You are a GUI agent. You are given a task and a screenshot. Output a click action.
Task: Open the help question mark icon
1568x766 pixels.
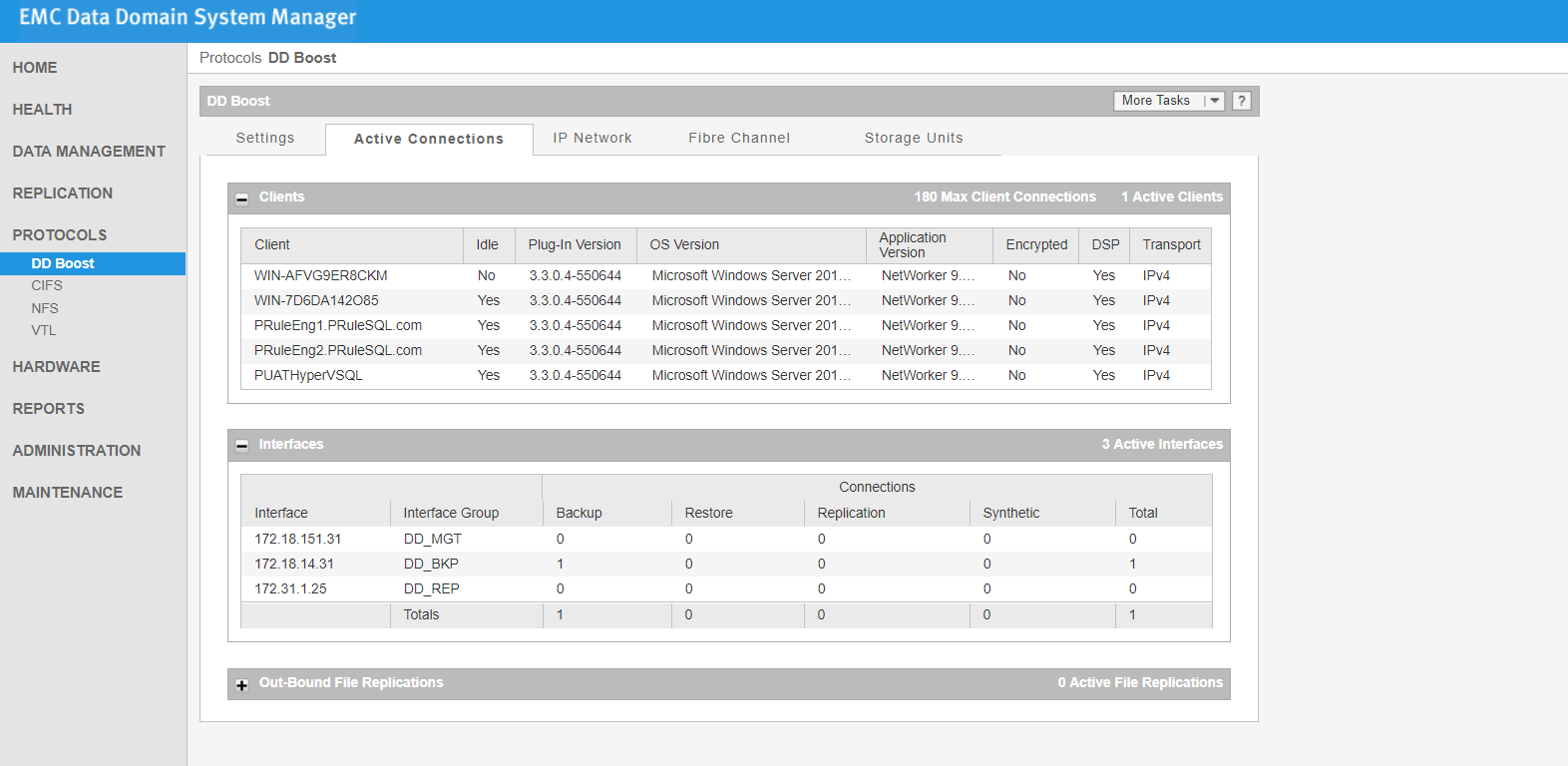coord(1242,101)
